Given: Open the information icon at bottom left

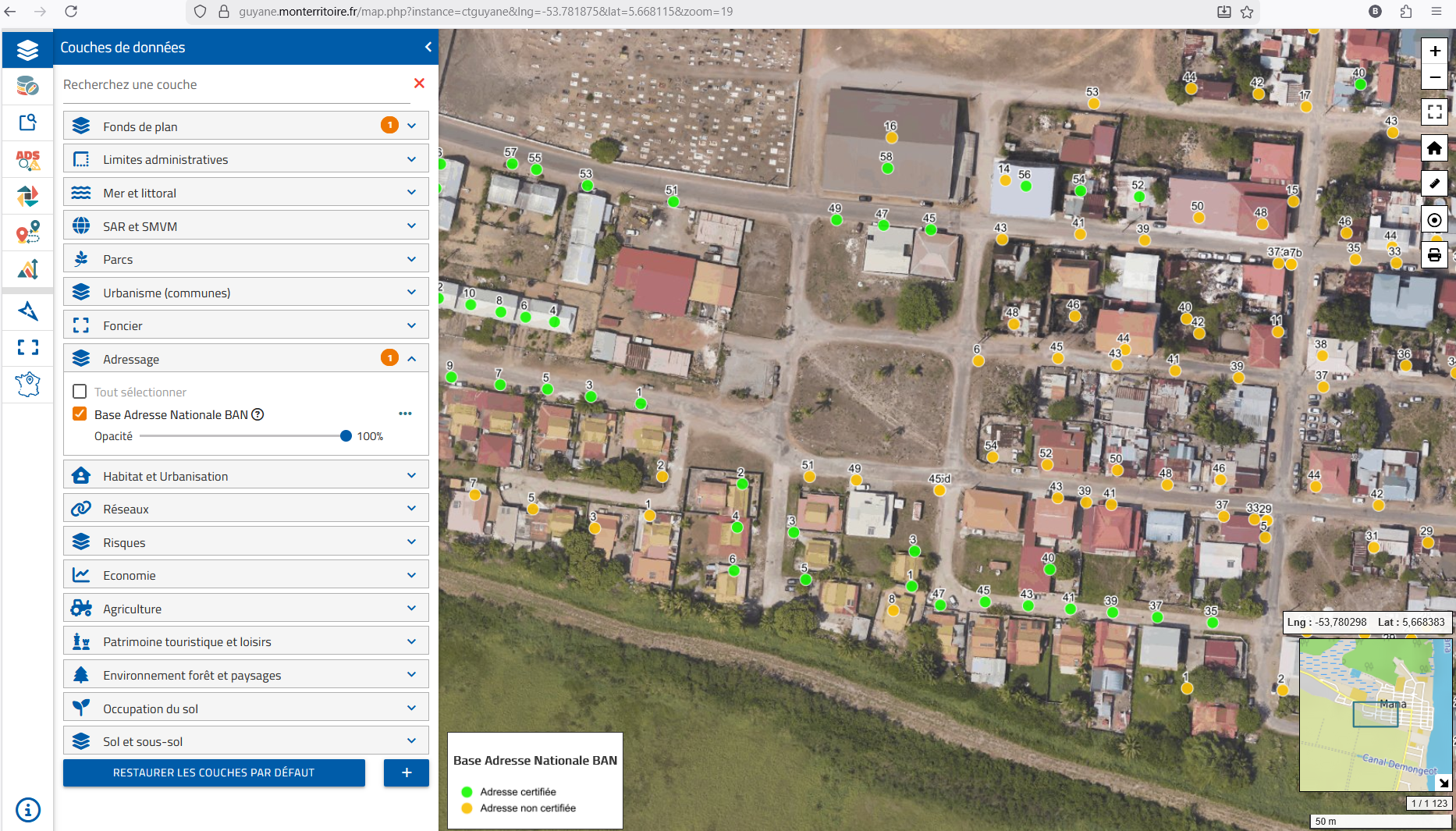Looking at the screenshot, I should 28,810.
